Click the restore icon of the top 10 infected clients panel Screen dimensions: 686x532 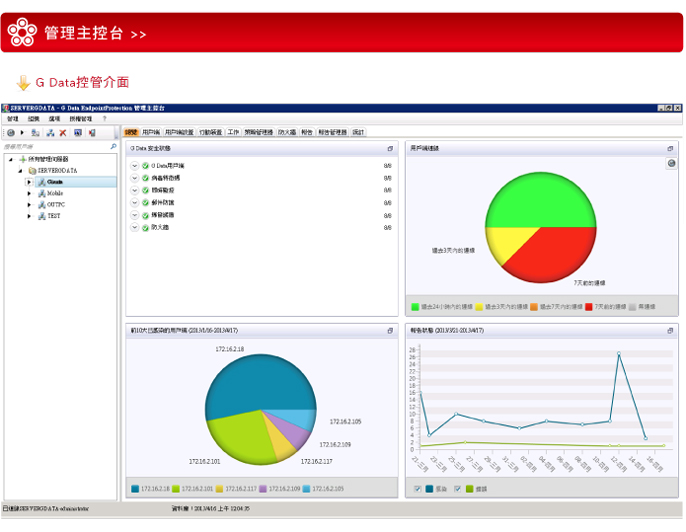[390, 331]
